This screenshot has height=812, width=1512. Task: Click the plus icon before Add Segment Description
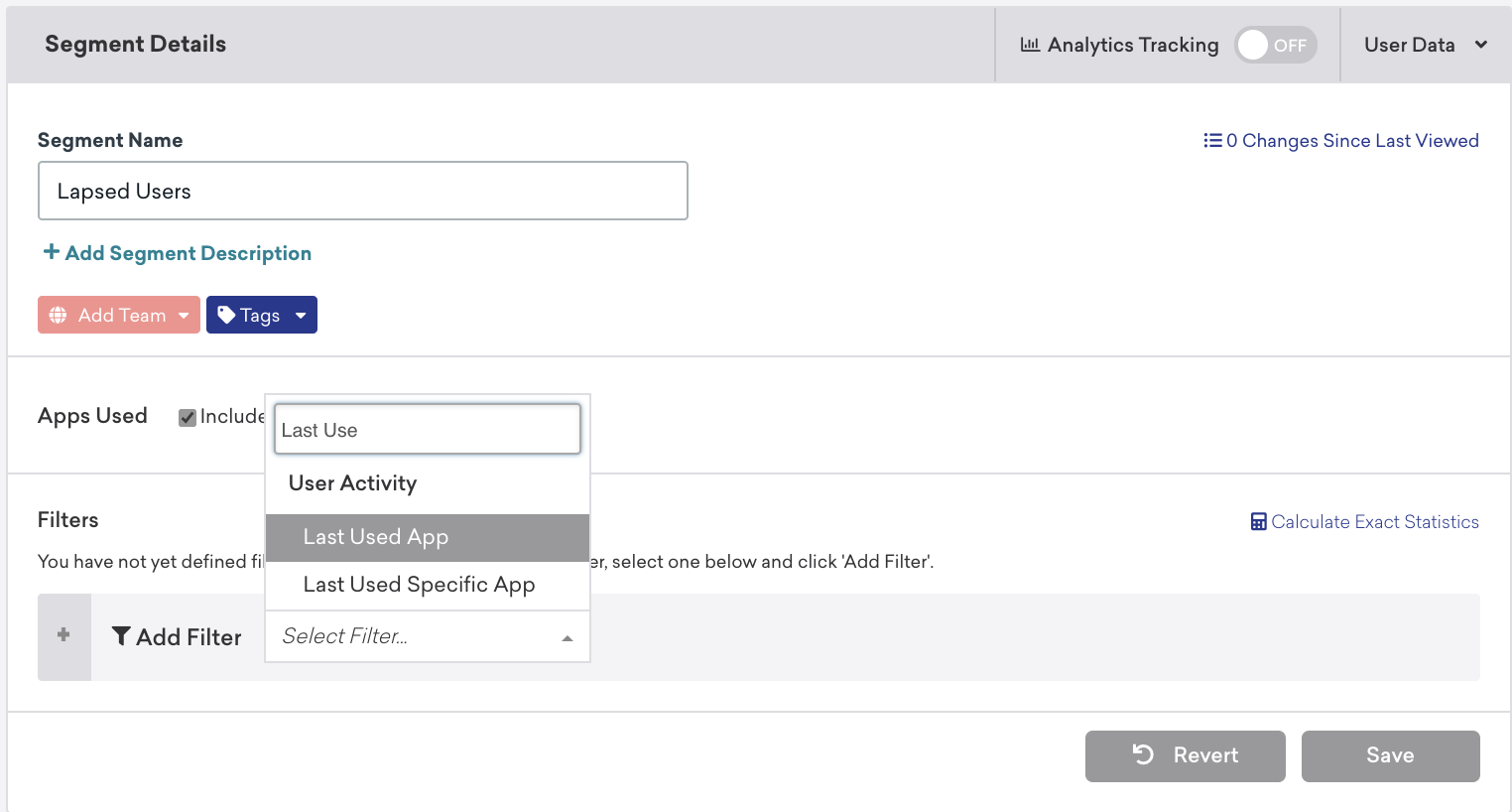51,252
